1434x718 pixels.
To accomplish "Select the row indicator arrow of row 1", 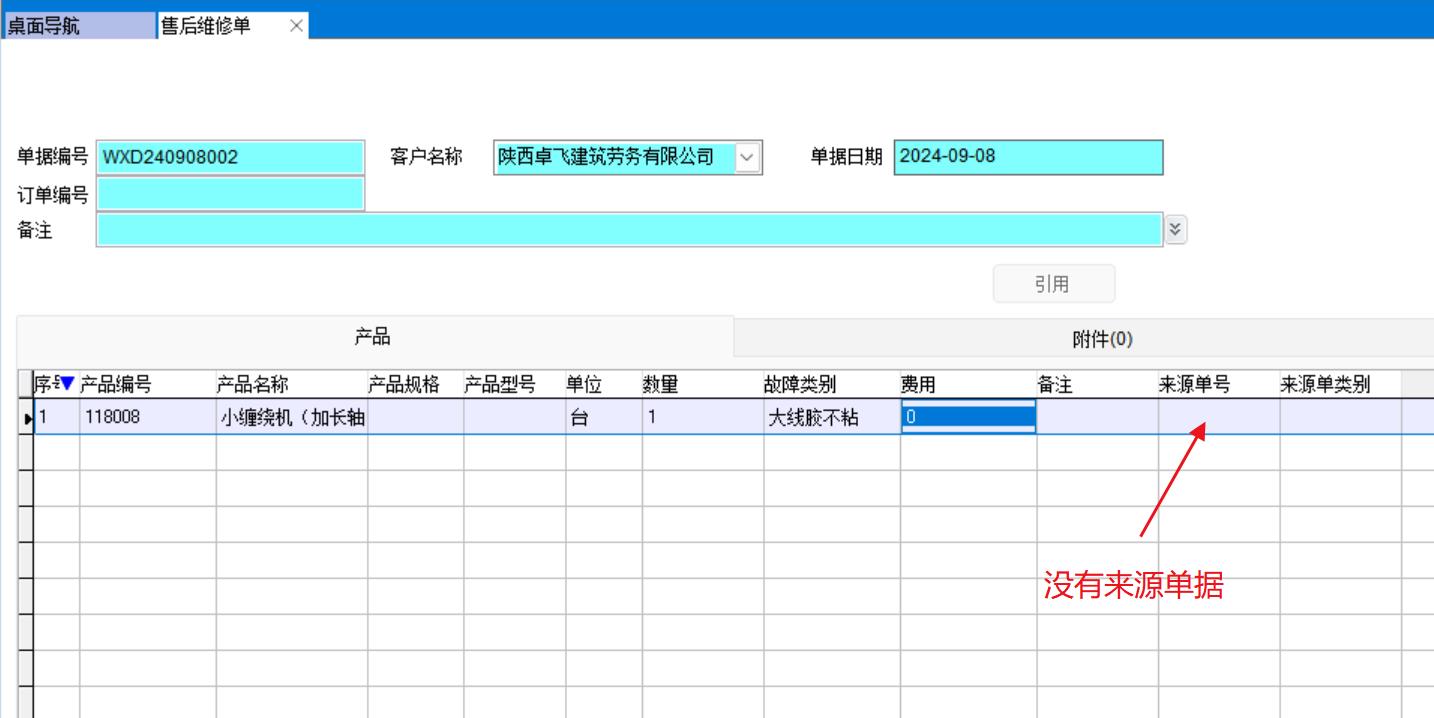I will [x=27, y=419].
